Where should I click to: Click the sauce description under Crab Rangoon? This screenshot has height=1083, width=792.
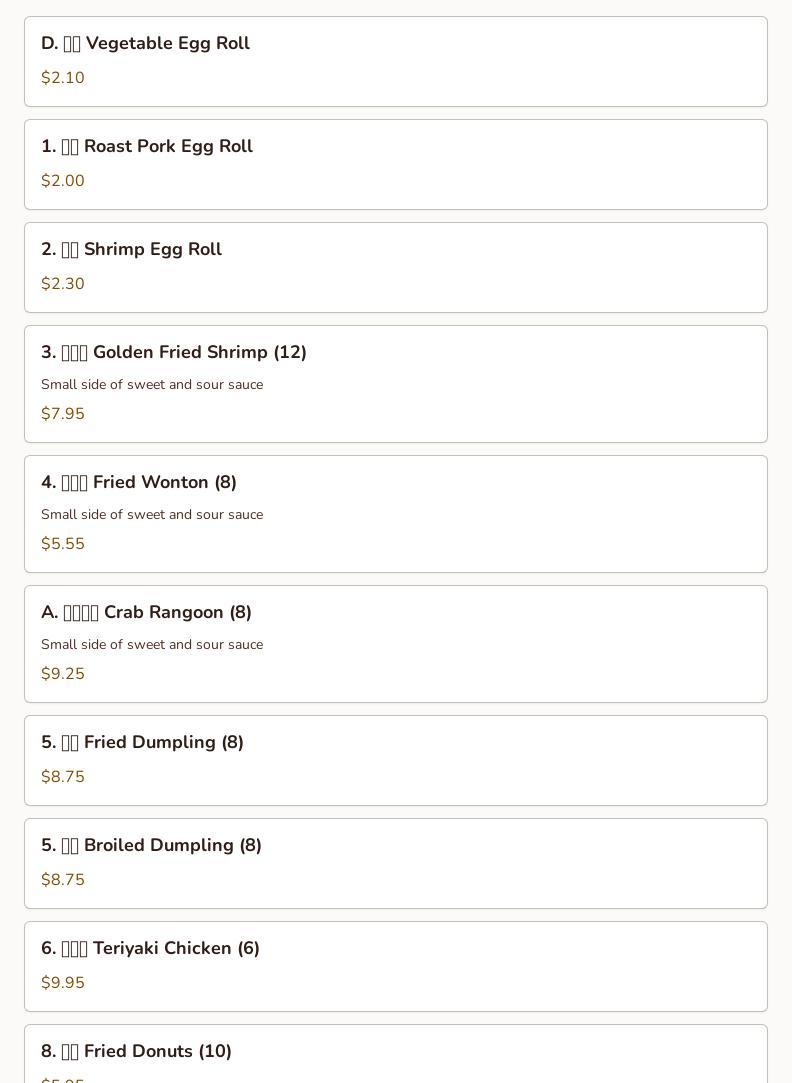coord(152,645)
